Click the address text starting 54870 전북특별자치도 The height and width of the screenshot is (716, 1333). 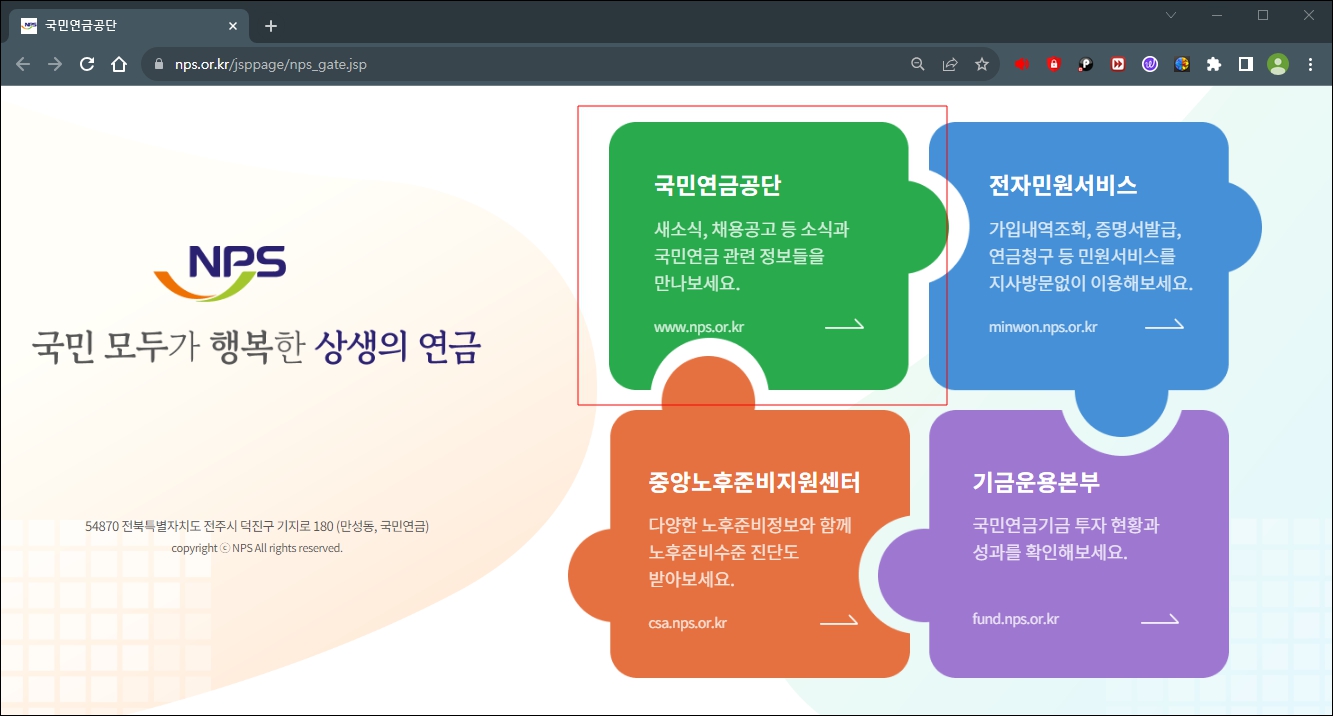(257, 526)
